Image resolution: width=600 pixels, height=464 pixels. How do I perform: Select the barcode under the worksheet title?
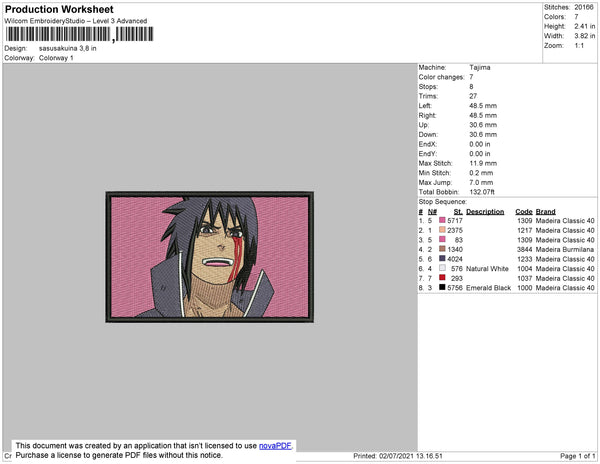pyautogui.click(x=79, y=34)
